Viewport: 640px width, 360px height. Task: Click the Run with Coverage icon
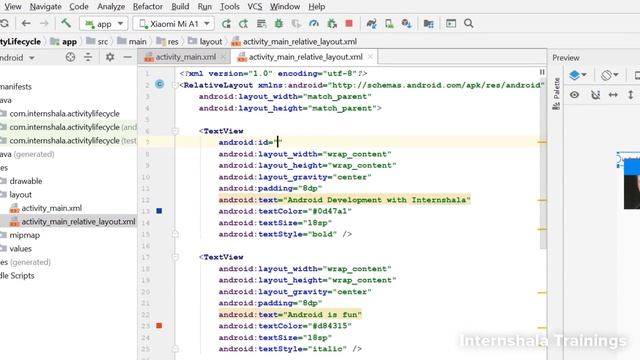coord(296,24)
